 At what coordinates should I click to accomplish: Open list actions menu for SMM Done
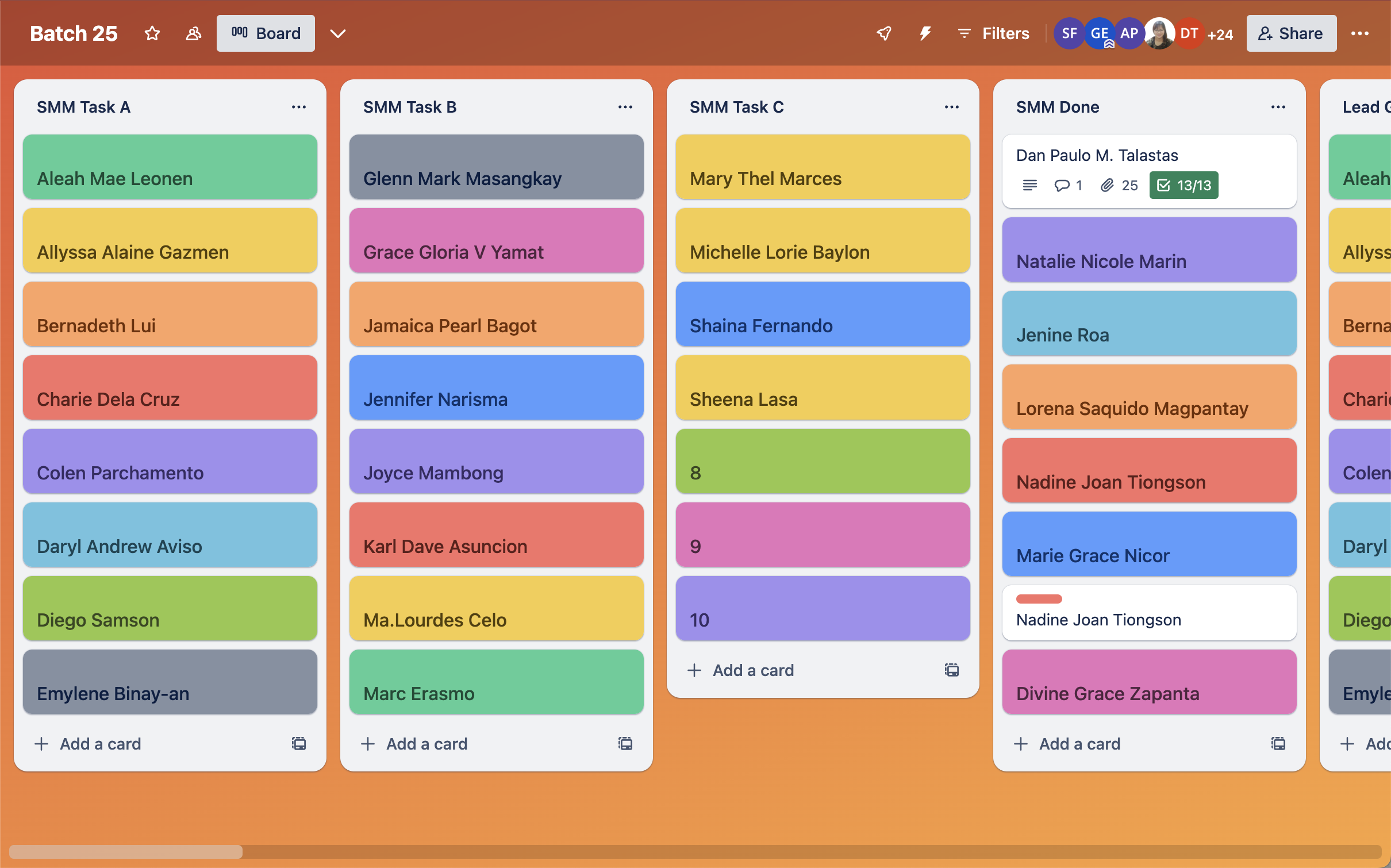coord(1278,107)
